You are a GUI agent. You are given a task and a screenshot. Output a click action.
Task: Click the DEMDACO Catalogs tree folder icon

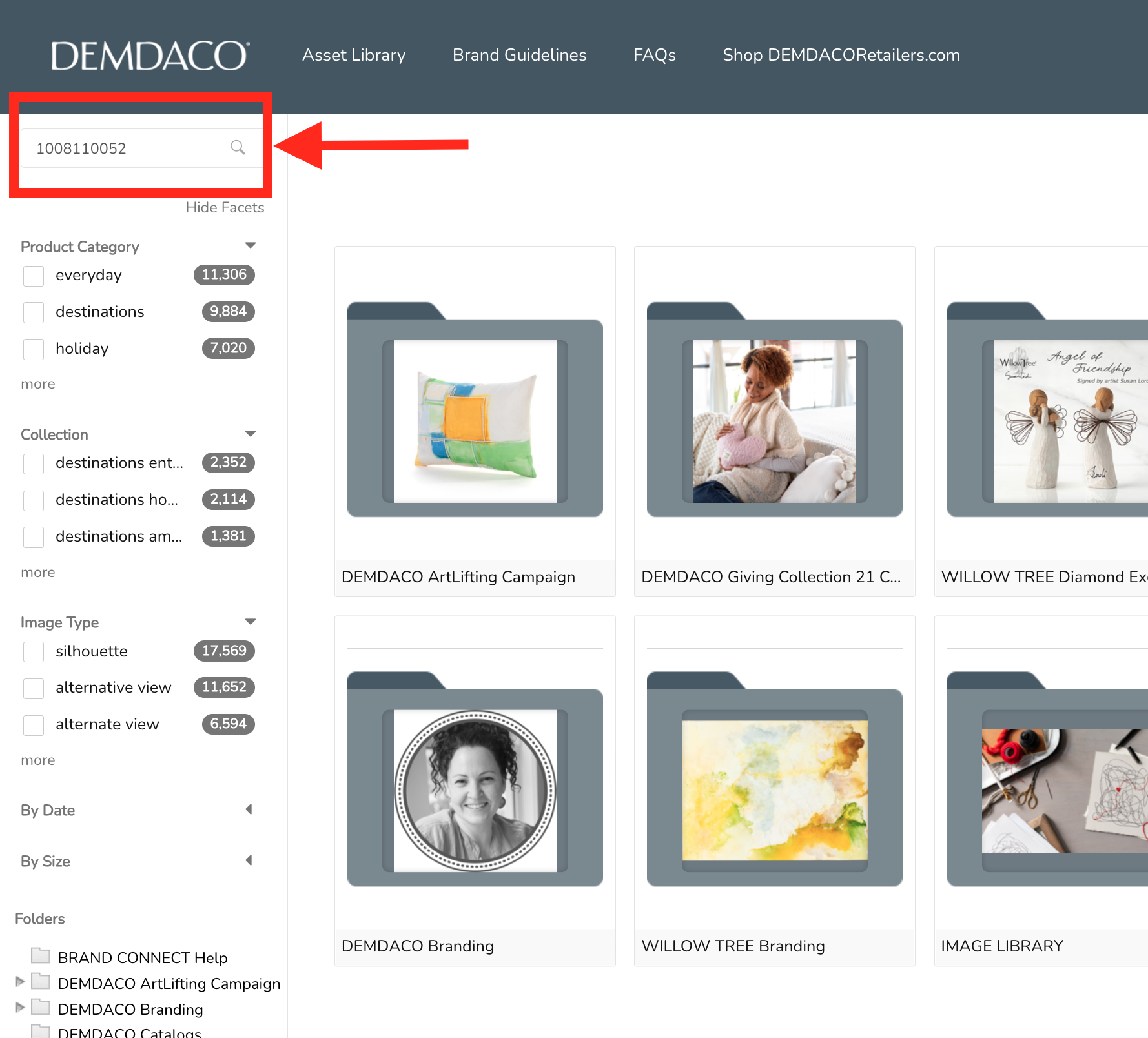pos(41,1031)
